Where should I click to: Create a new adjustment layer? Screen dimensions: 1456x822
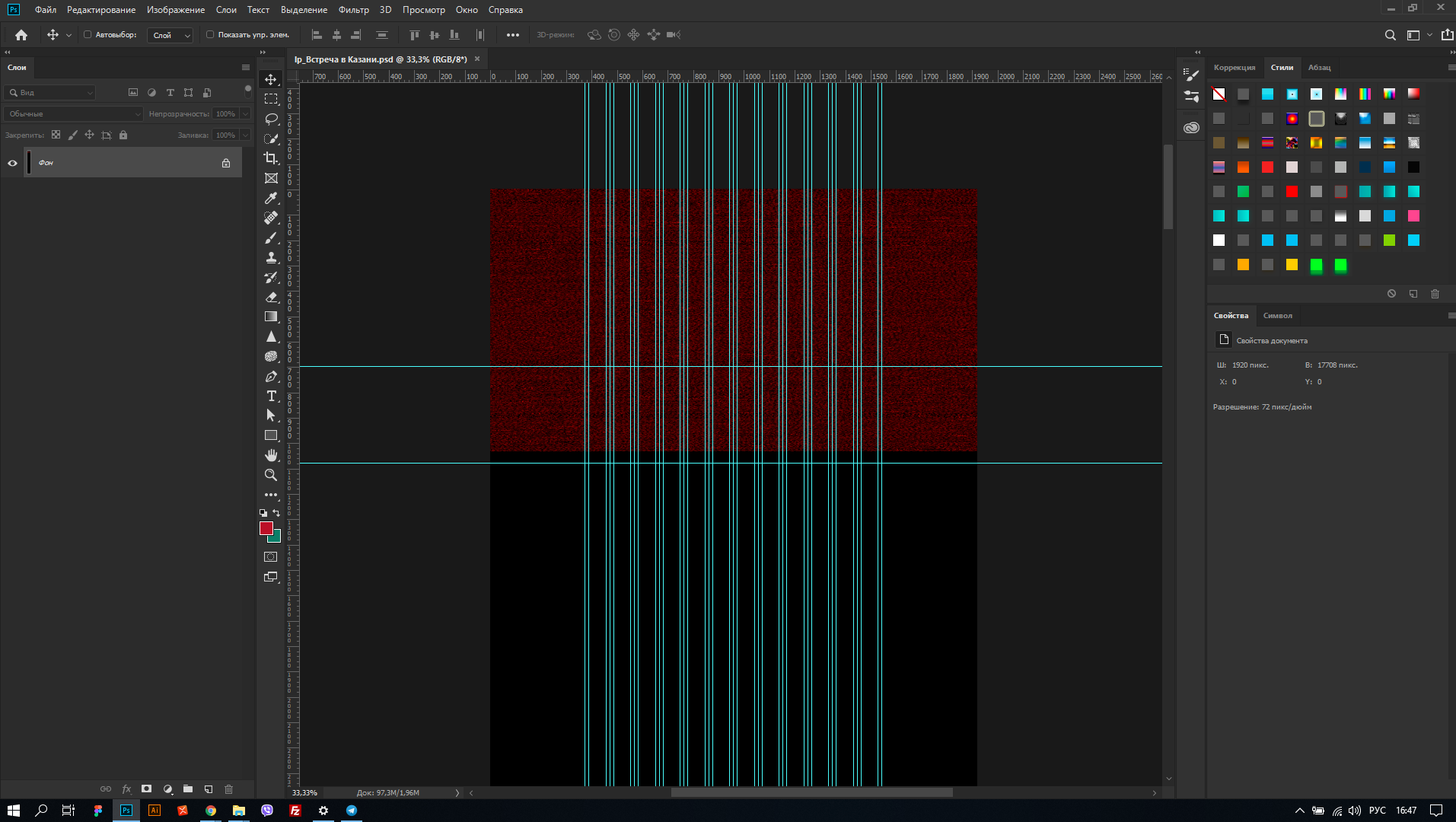tap(167, 789)
